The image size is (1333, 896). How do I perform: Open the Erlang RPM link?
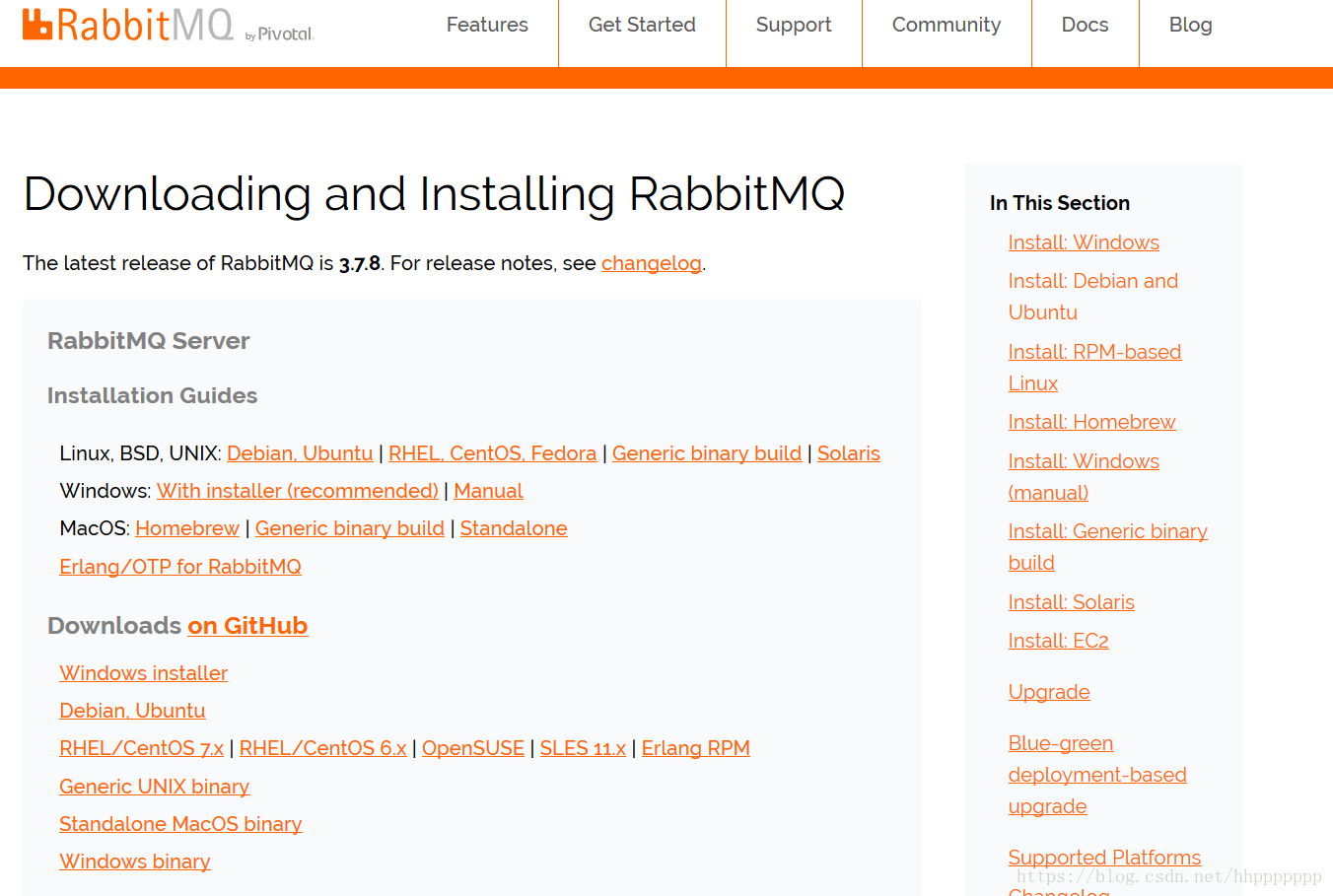pos(696,748)
